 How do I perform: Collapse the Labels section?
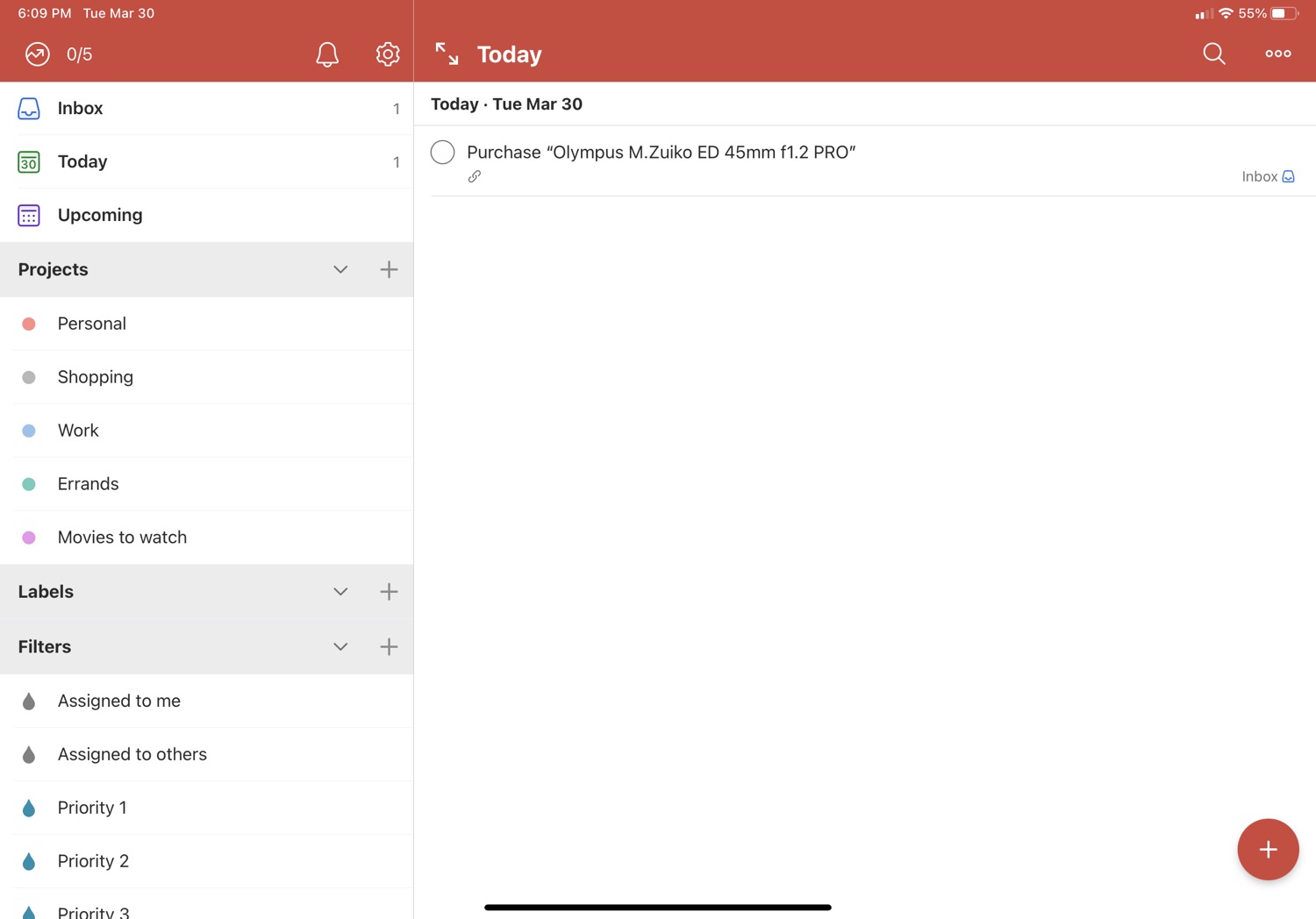340,592
